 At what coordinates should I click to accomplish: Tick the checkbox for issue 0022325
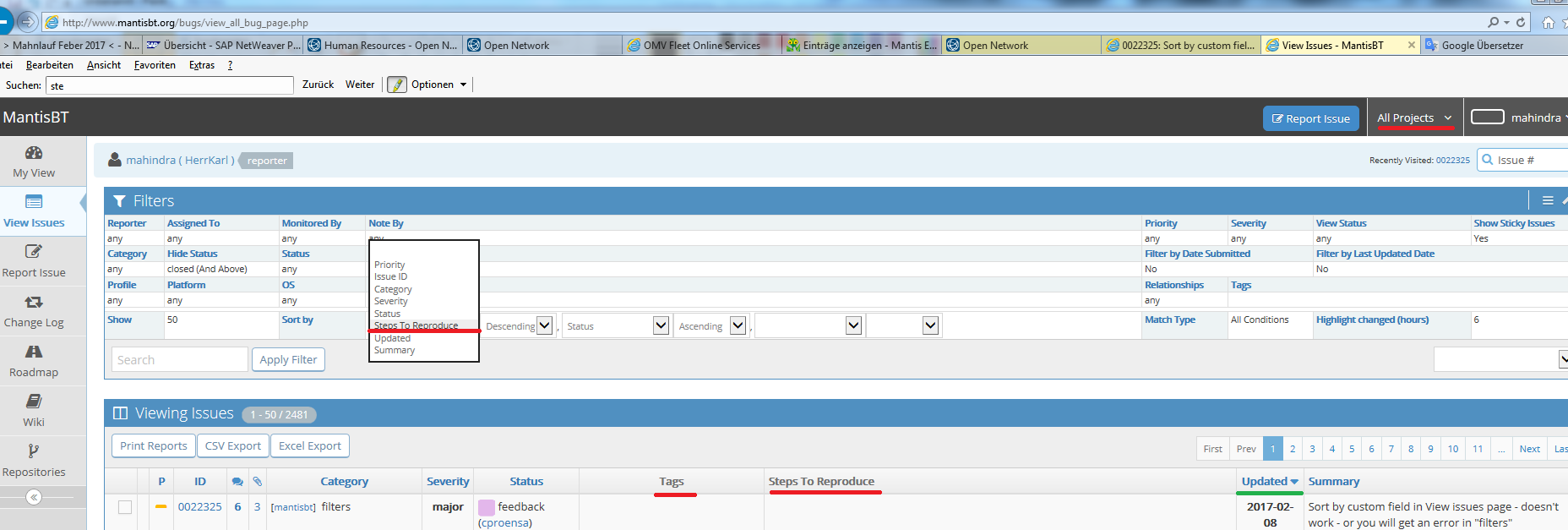click(x=125, y=507)
